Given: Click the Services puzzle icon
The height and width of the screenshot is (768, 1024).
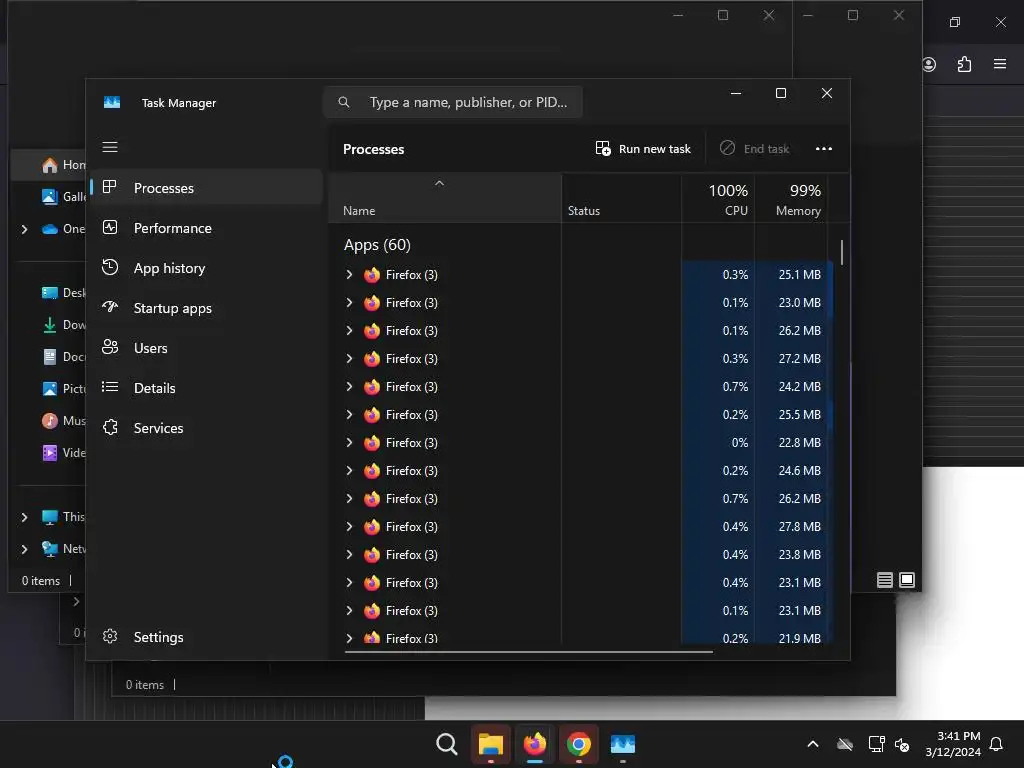Looking at the screenshot, I should click(110, 427).
